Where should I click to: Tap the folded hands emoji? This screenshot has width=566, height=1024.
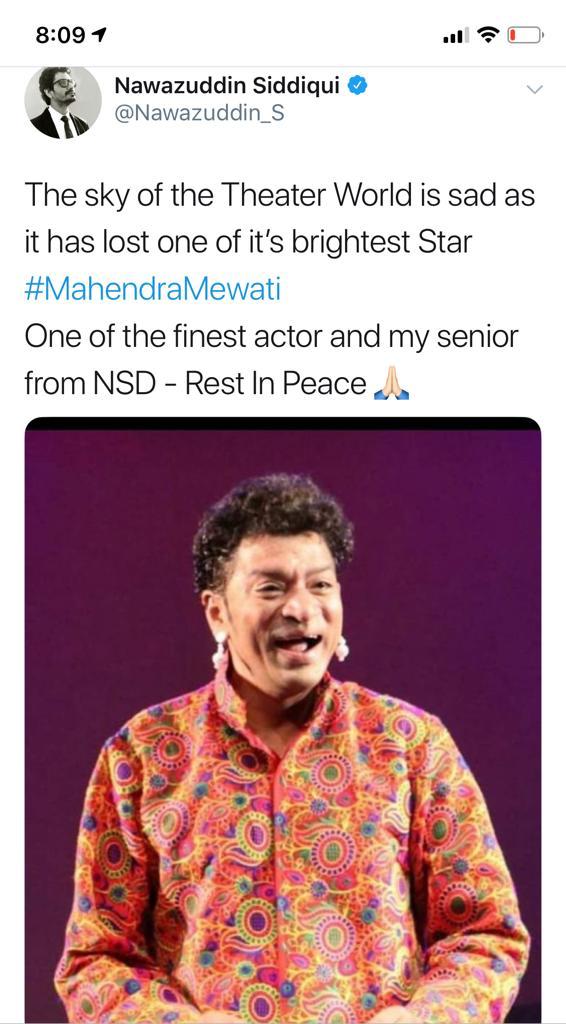[x=391, y=385]
